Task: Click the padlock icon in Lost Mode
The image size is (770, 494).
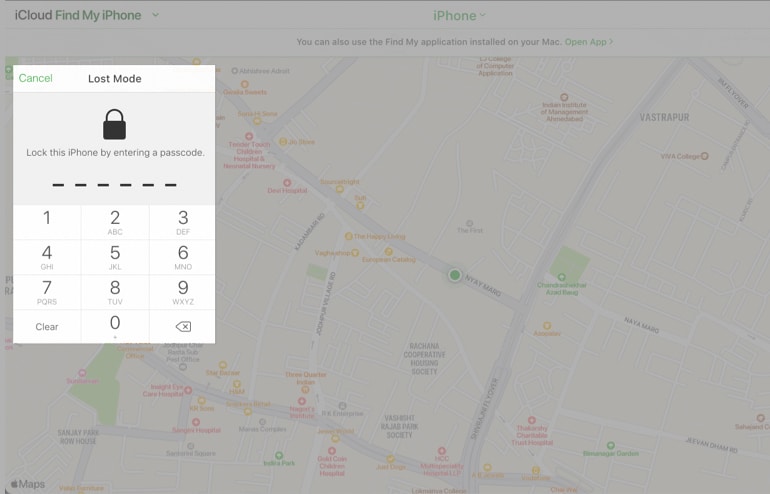Action: pos(114,125)
